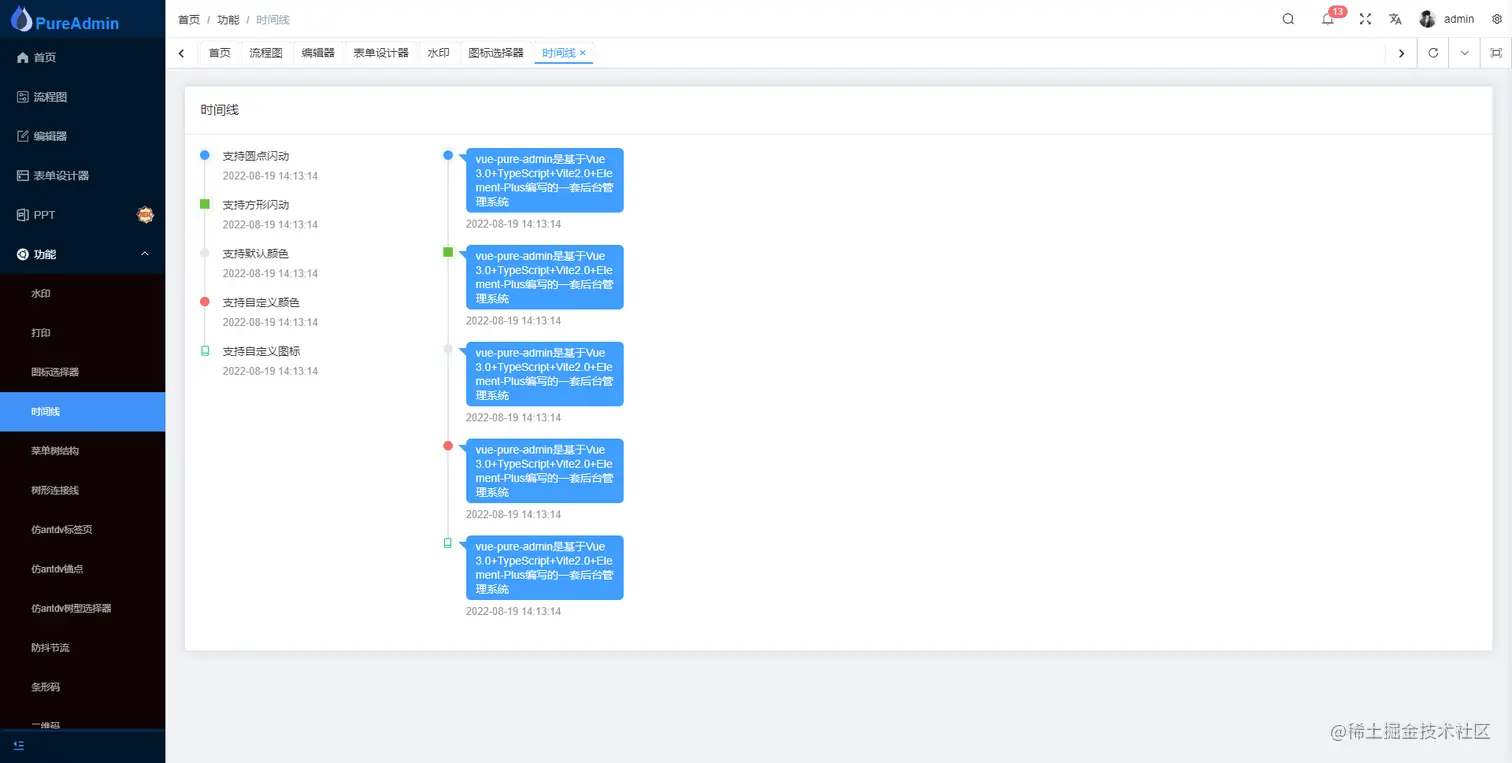Switch to the 表单设计器 tab
This screenshot has height=763, width=1512.
[x=381, y=53]
